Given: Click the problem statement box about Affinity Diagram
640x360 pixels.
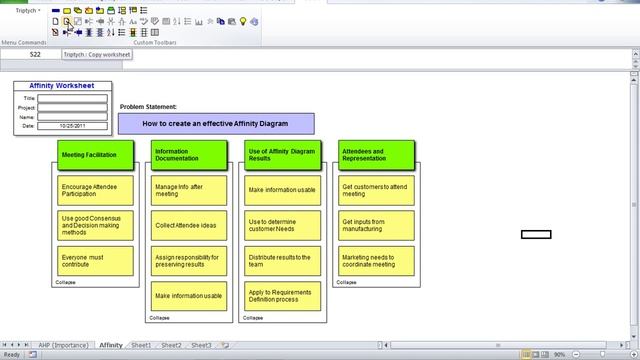Looking at the screenshot, I should click(x=216, y=124).
